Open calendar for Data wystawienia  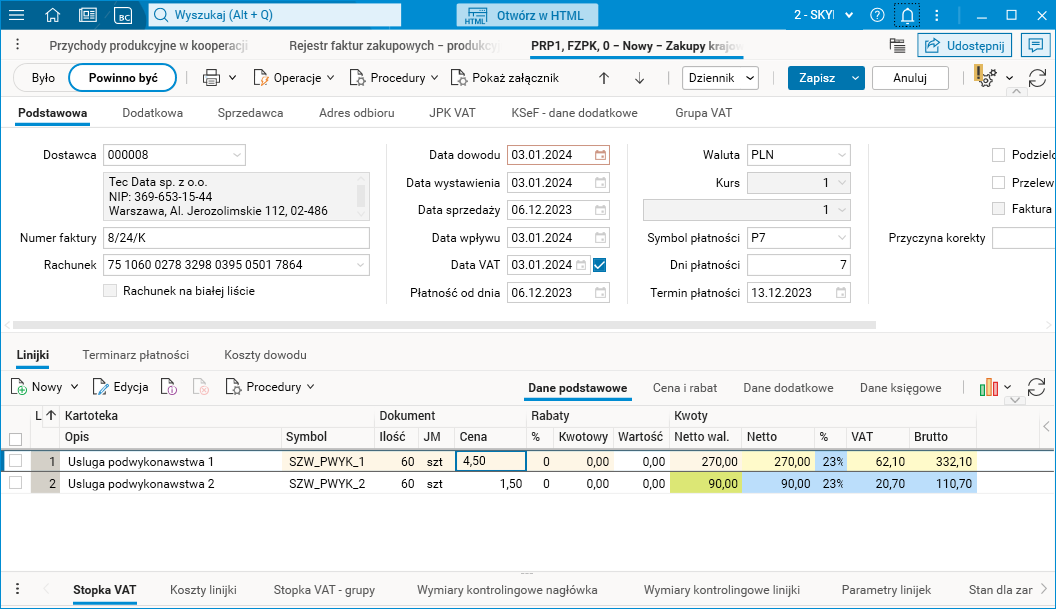[601, 183]
